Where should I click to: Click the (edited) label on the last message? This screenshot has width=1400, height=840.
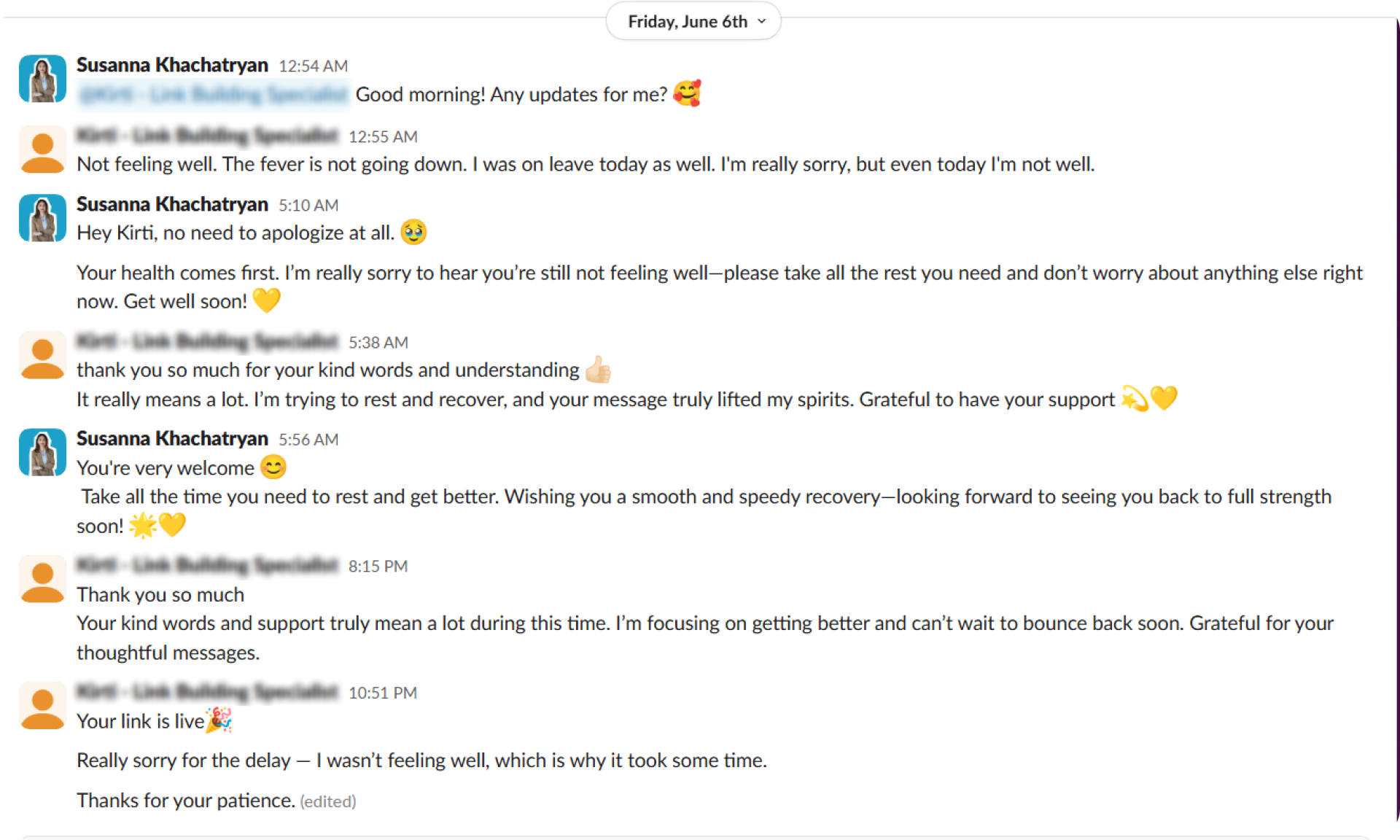coord(328,801)
